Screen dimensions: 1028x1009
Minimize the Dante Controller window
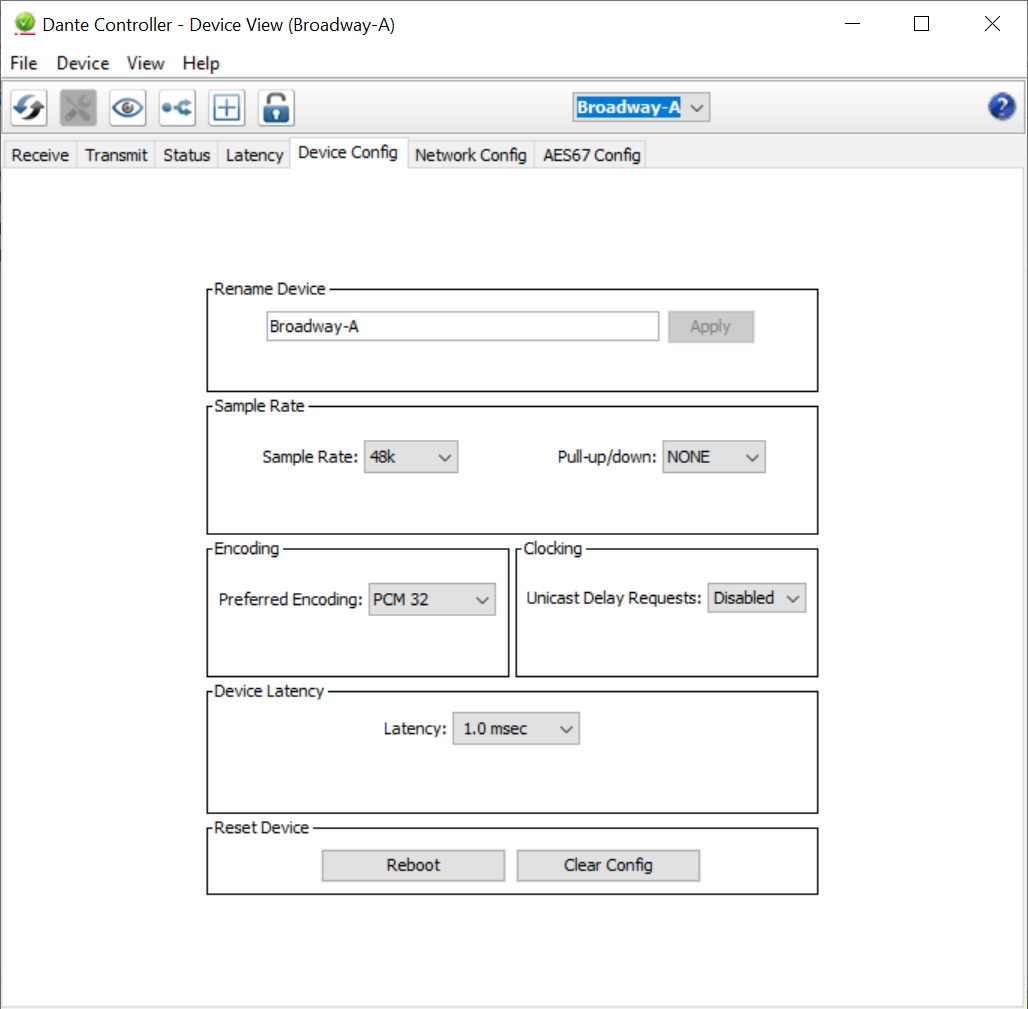tap(852, 24)
